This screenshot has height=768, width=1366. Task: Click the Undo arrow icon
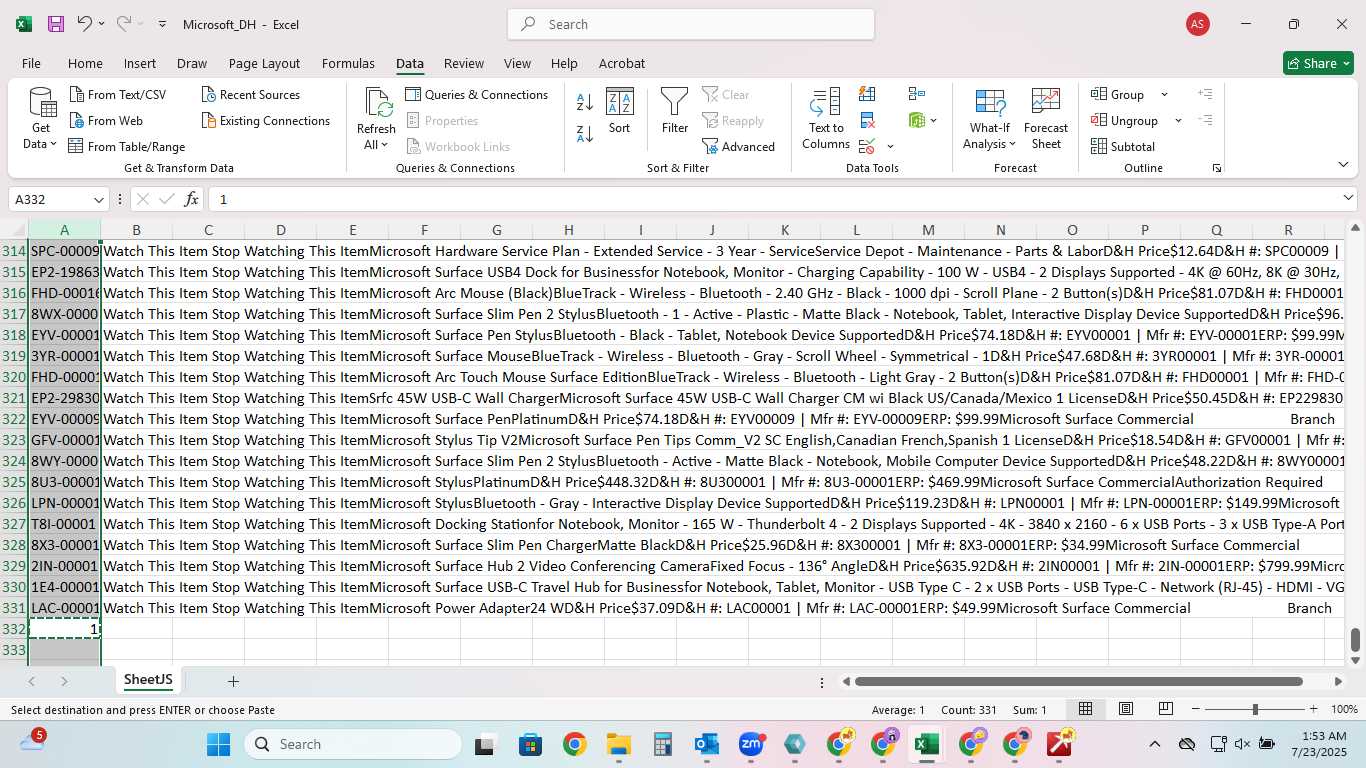pos(85,24)
